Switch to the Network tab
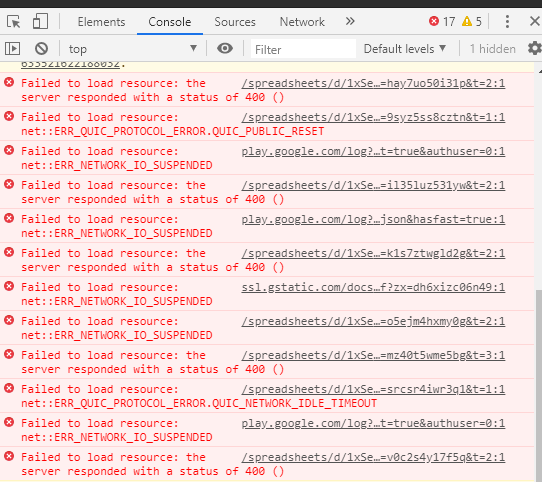 click(302, 22)
